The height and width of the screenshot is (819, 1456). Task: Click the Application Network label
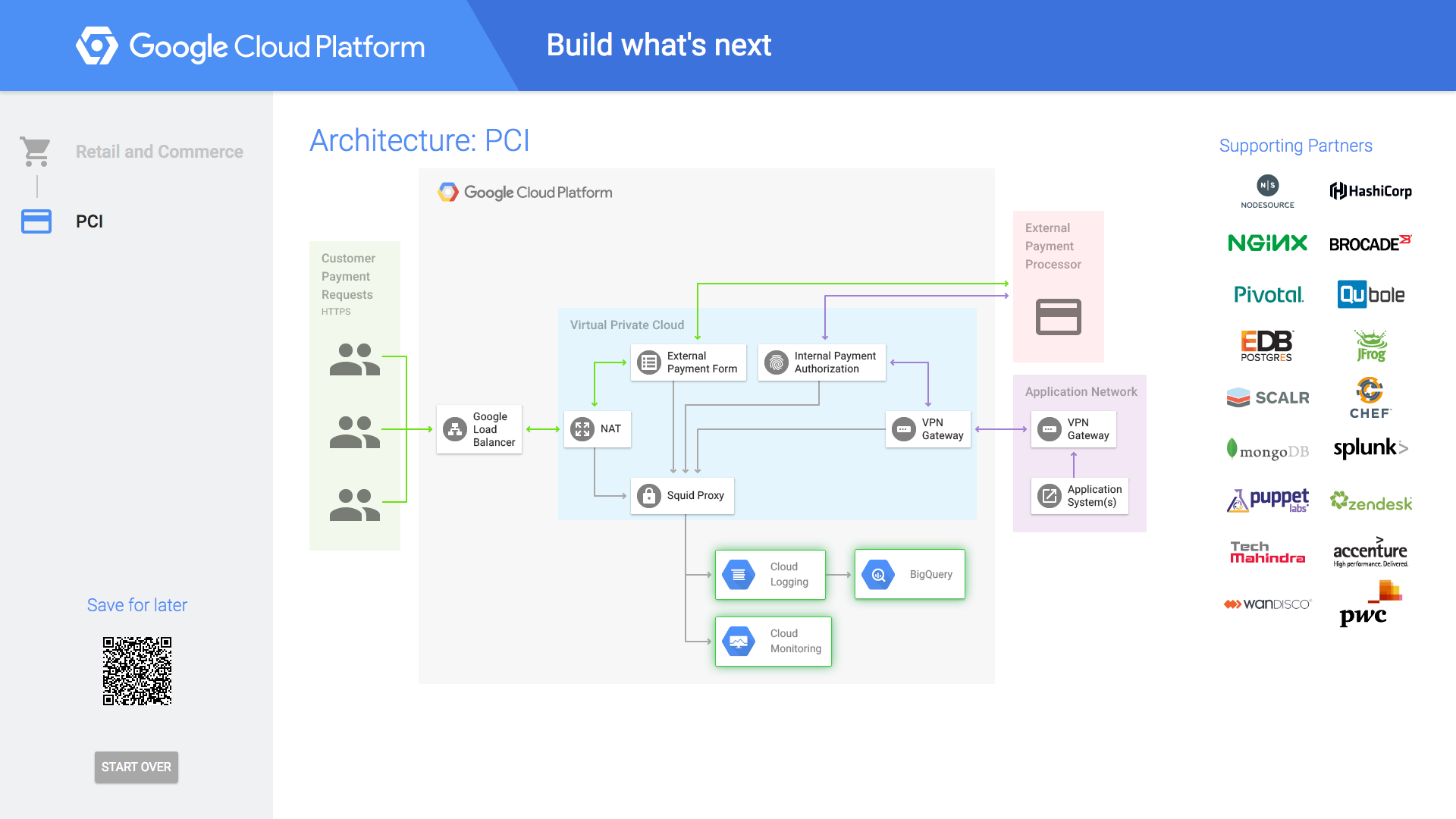click(1081, 391)
